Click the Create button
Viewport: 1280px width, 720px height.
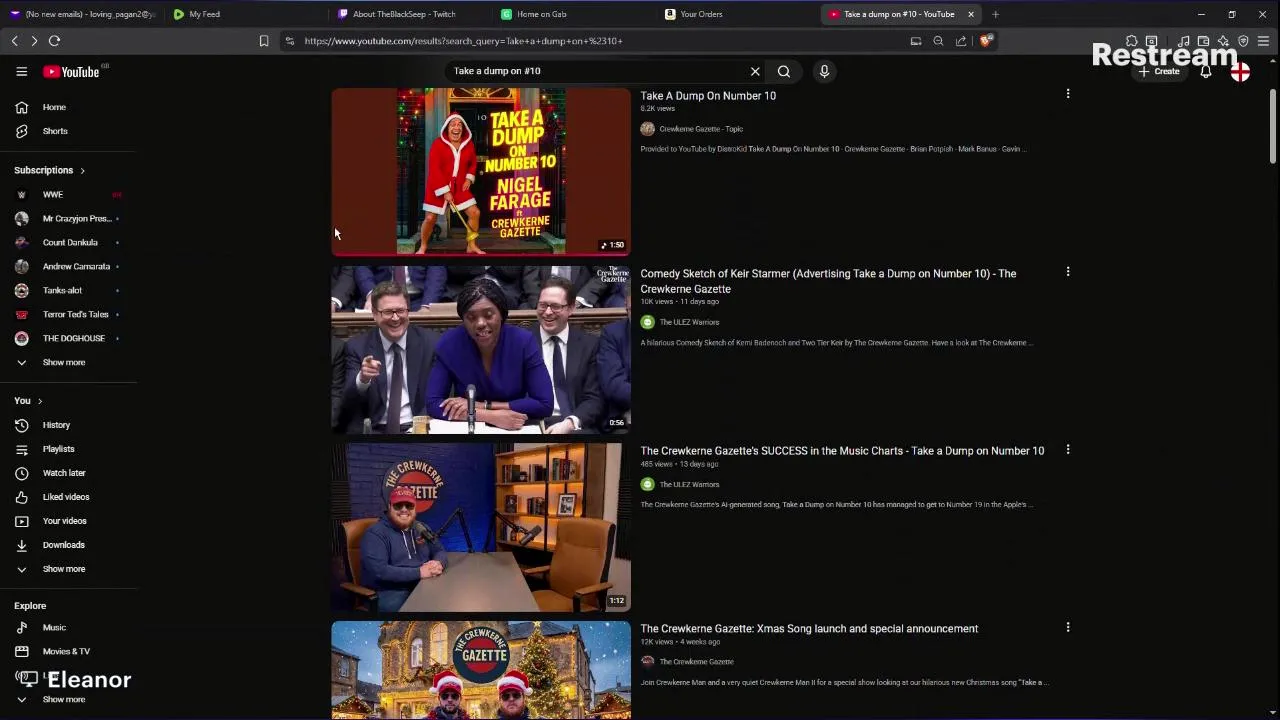point(1159,72)
